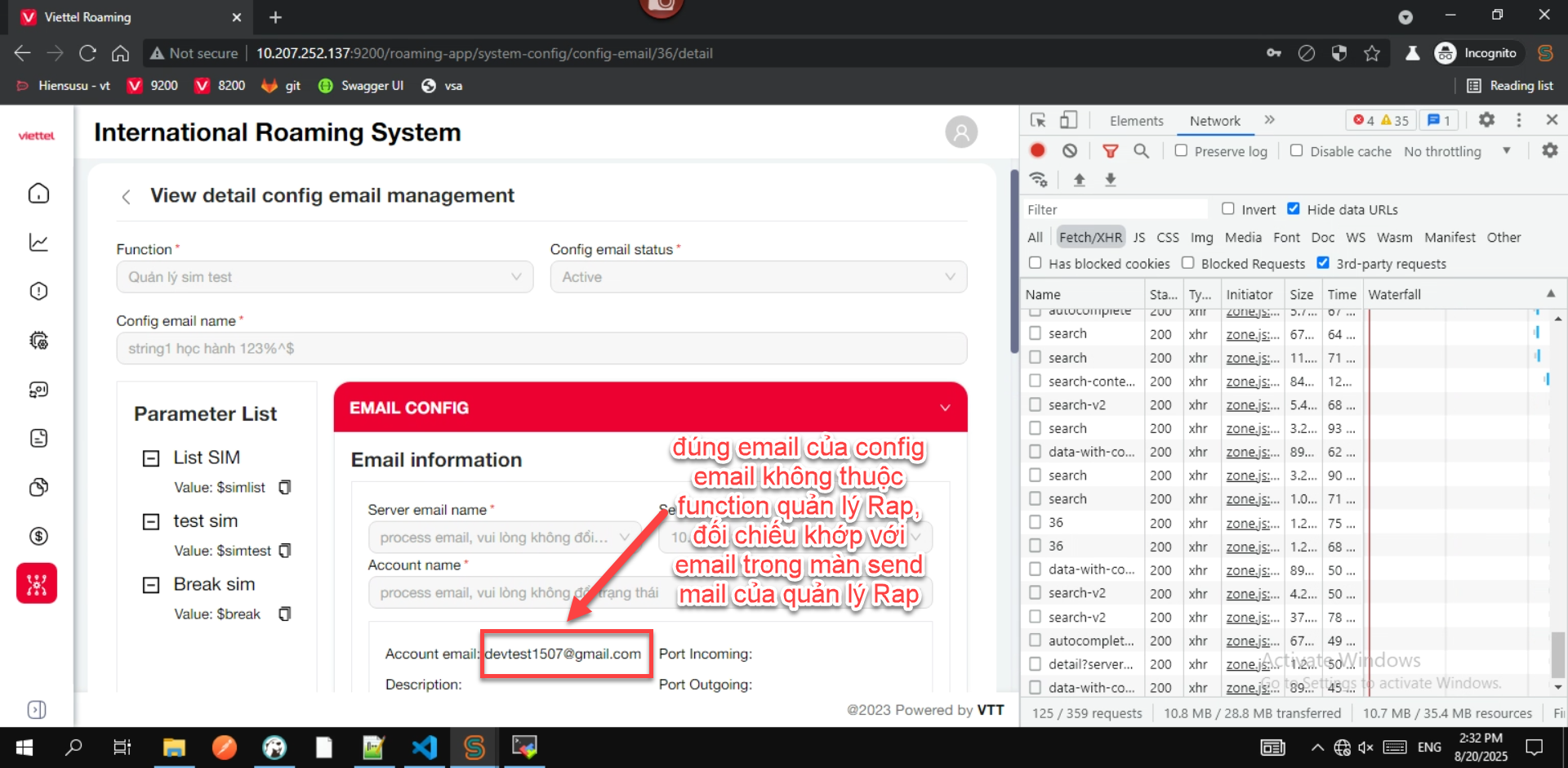Tick the Disable cache checkbox

[x=1296, y=151]
